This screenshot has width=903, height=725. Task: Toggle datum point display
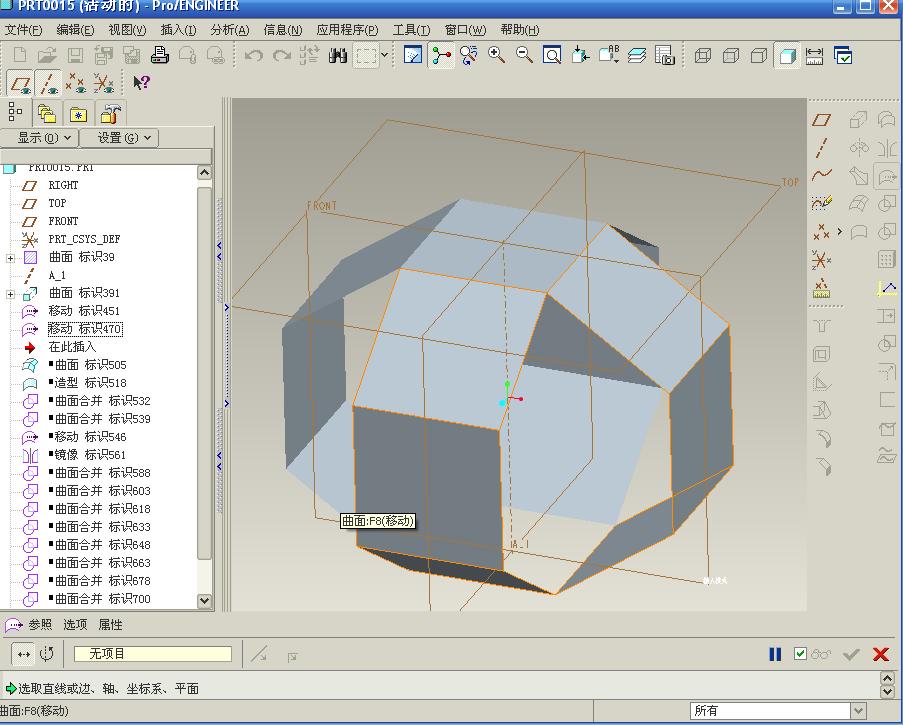[75, 83]
